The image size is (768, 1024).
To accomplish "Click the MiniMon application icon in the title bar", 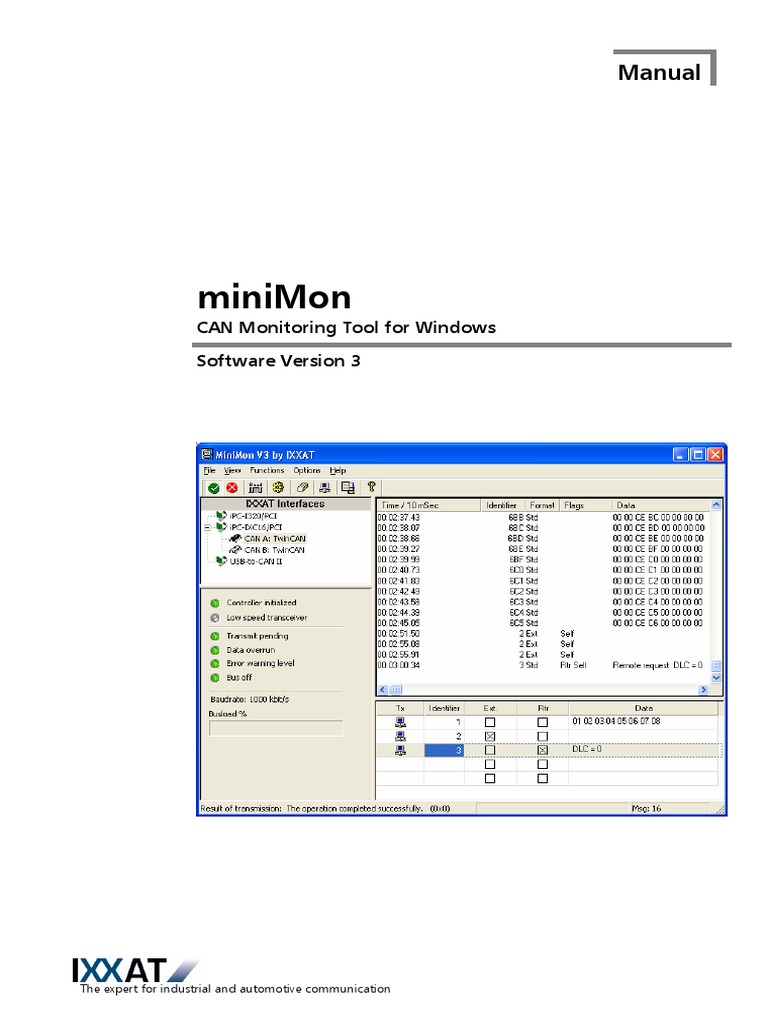I will click(x=207, y=454).
